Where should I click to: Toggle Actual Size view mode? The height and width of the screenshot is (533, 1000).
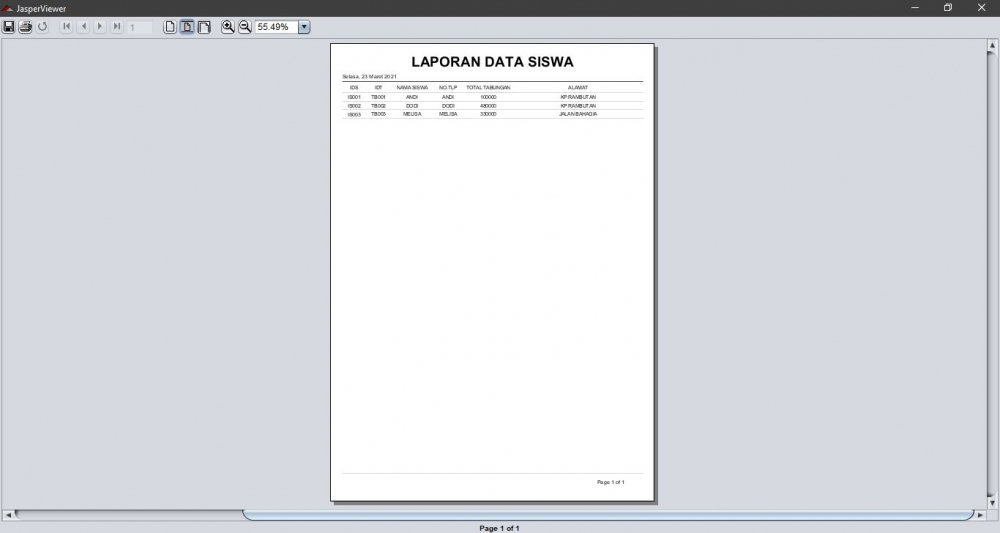[x=170, y=27]
